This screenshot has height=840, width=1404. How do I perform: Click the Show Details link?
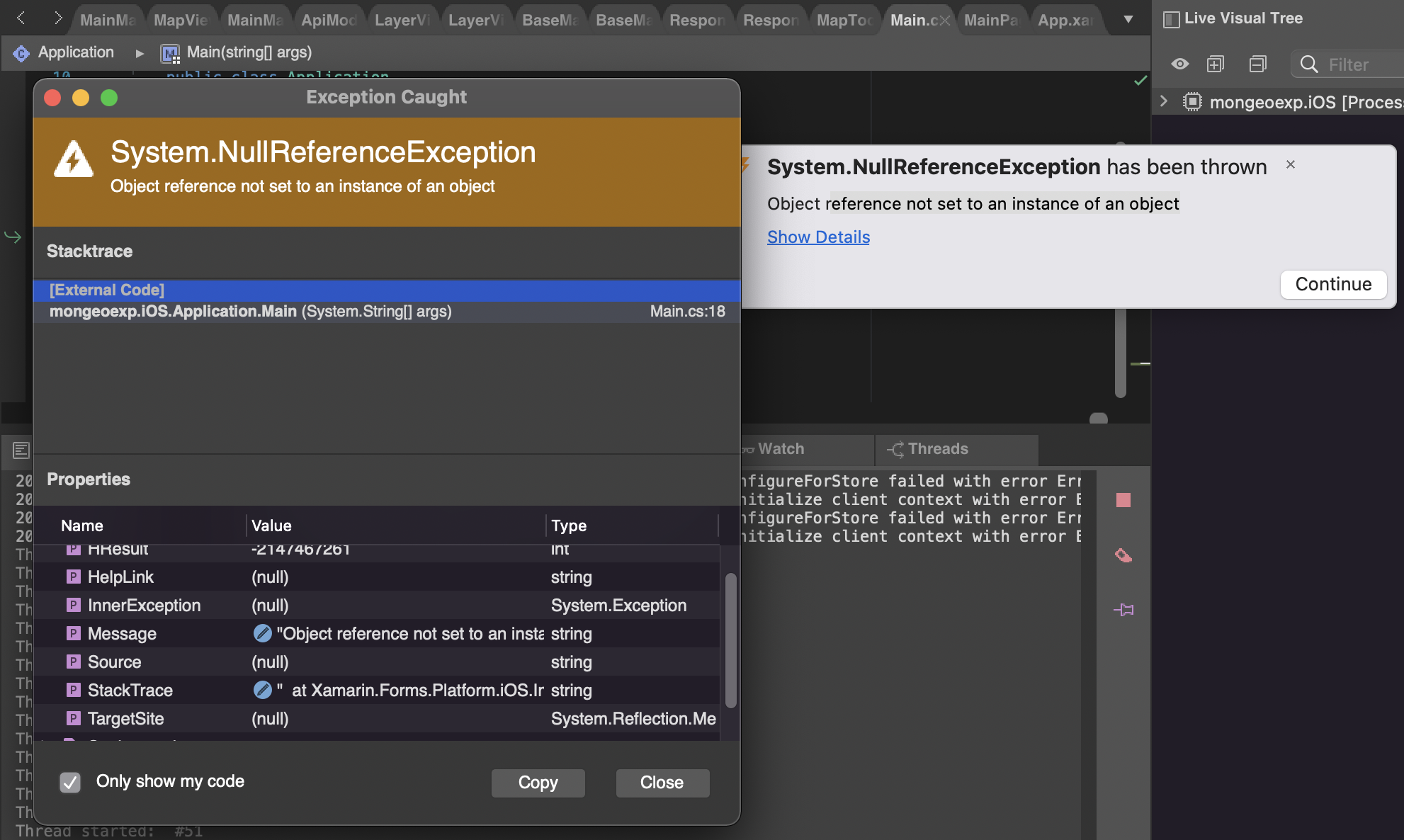pyautogui.click(x=818, y=237)
